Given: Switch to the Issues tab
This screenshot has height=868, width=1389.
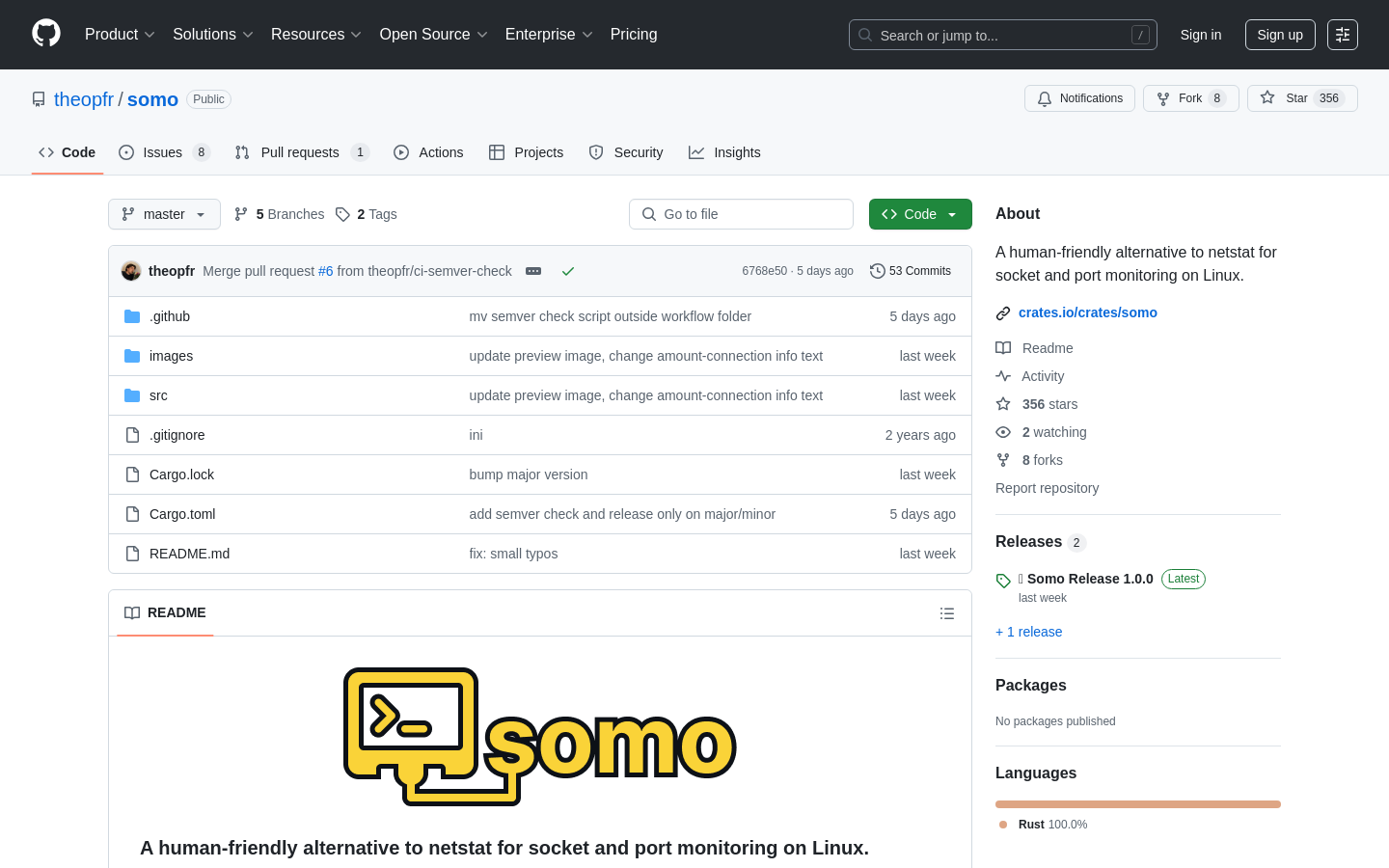Looking at the screenshot, I should click(x=164, y=152).
